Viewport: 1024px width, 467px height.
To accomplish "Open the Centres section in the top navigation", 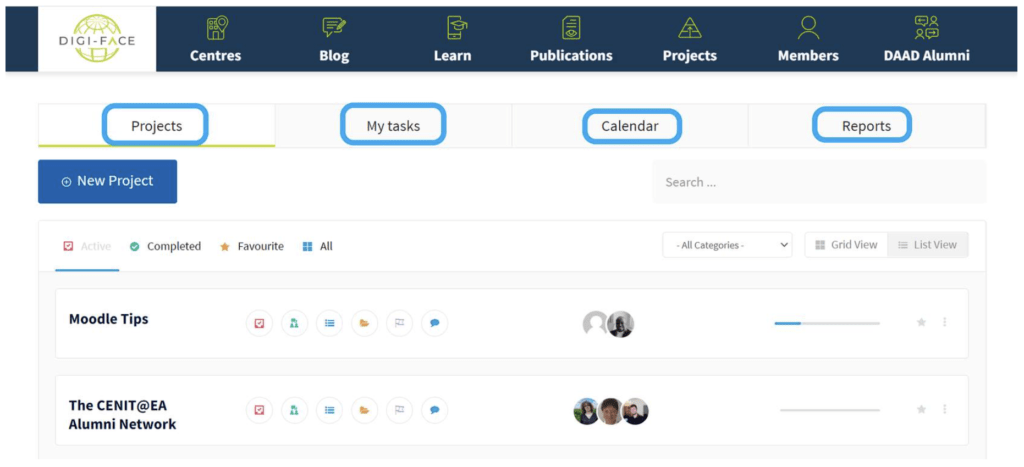I will click(216, 41).
